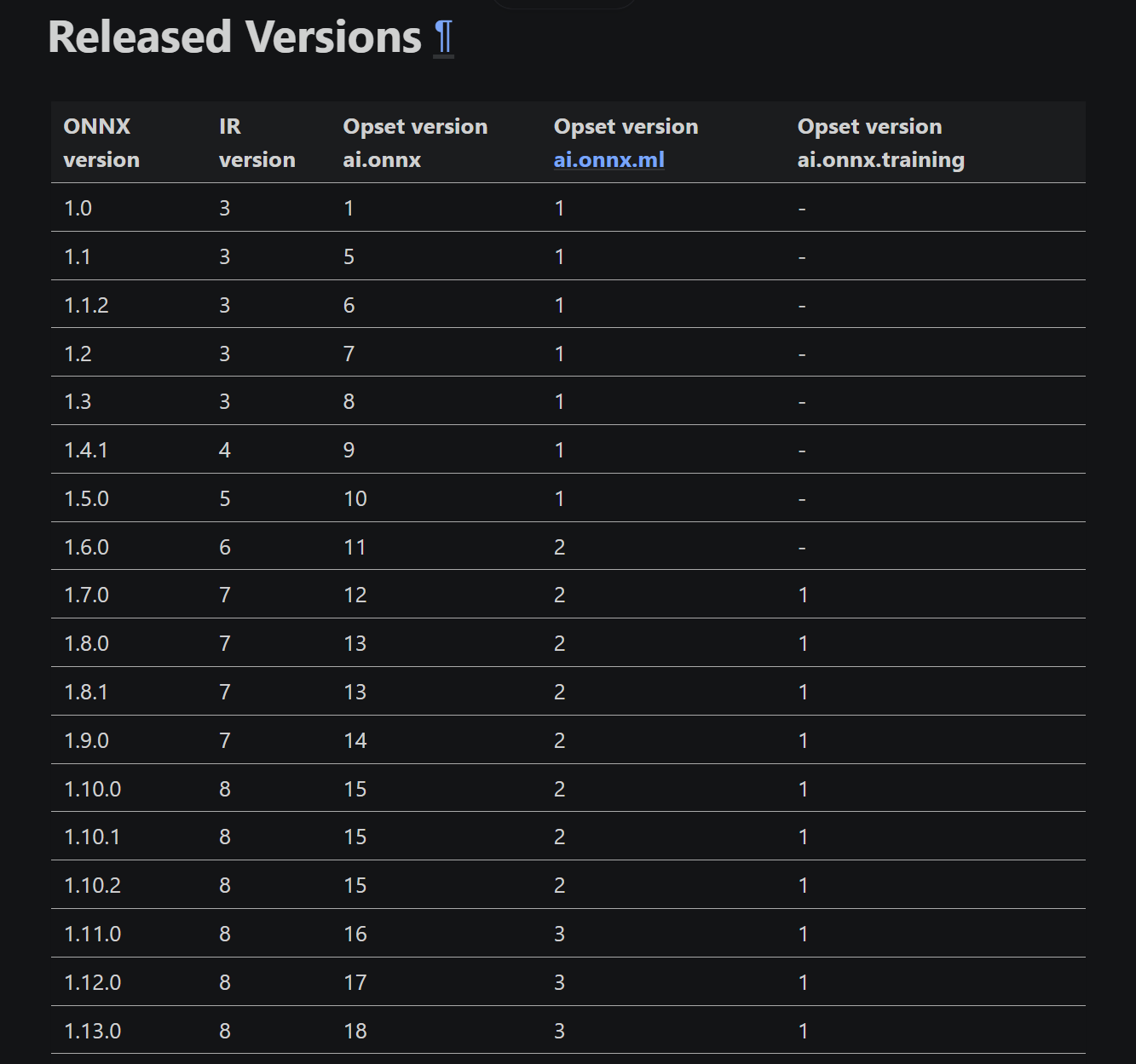This screenshot has width=1136, height=1064.
Task: Select ONNX version 1.10.2 cell
Action: click(93, 885)
